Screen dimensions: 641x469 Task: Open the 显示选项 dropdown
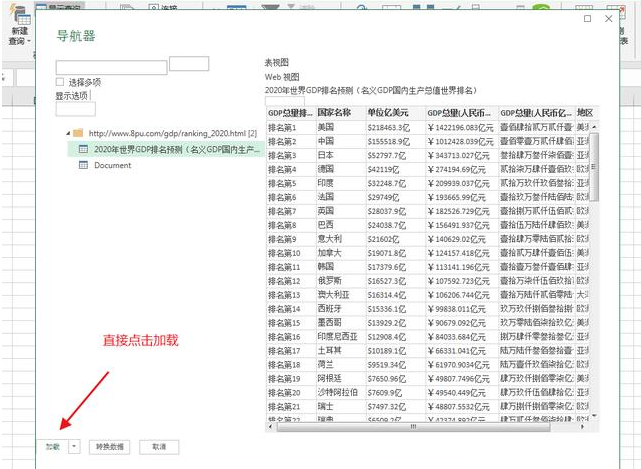point(76,109)
